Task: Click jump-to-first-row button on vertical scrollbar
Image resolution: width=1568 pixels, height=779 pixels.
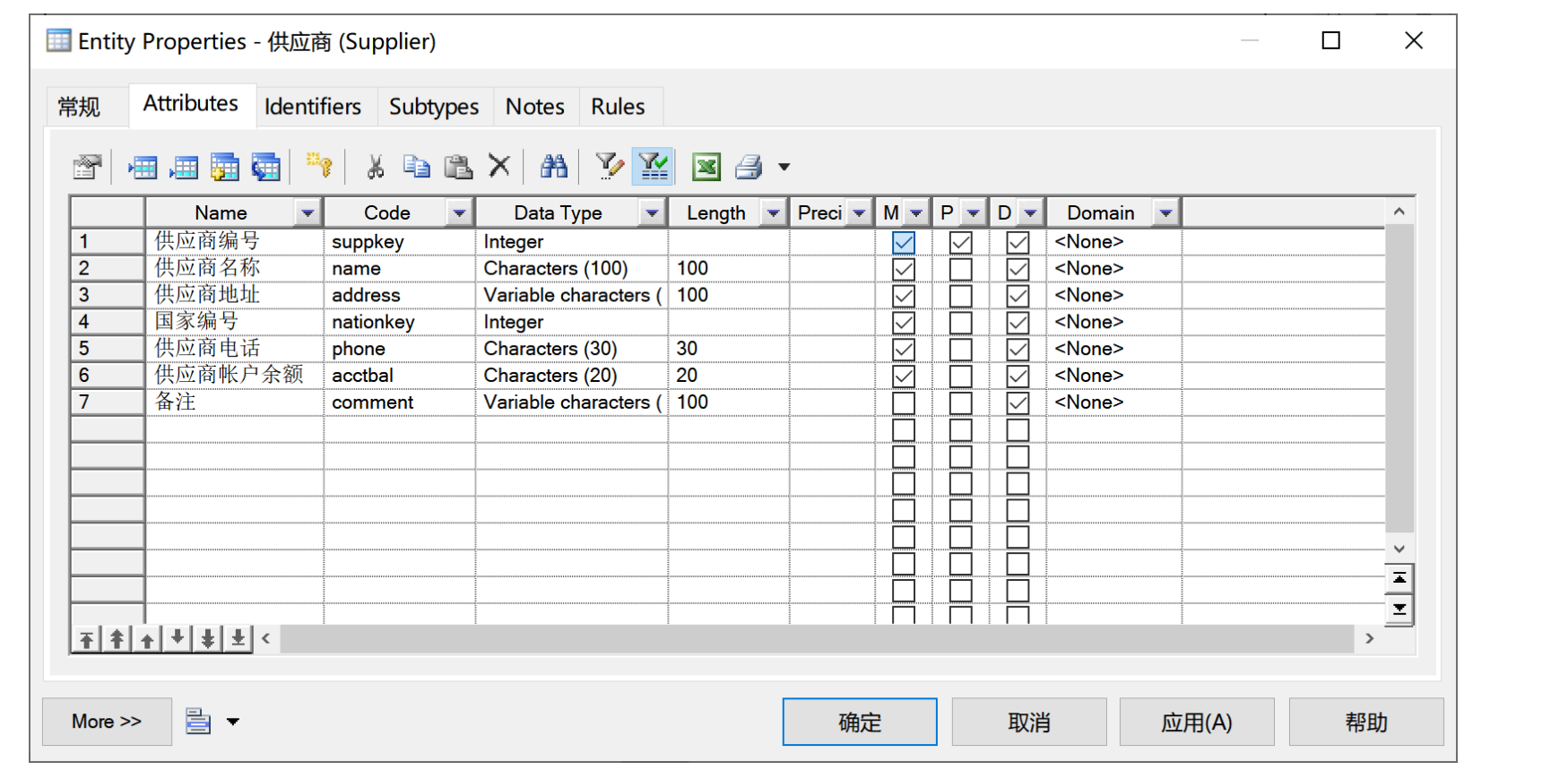Action: (x=1399, y=578)
